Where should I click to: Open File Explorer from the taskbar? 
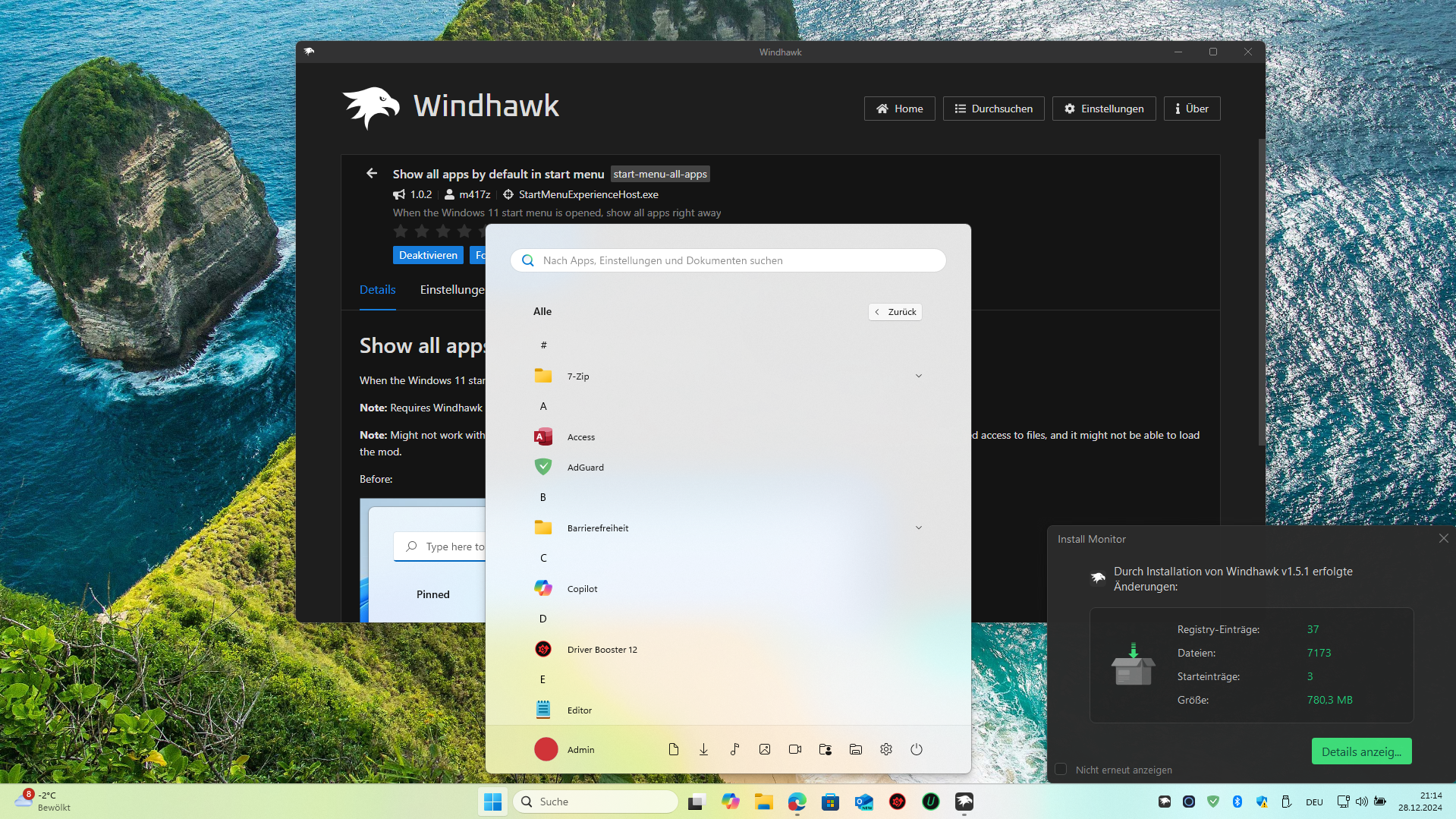[763, 802]
